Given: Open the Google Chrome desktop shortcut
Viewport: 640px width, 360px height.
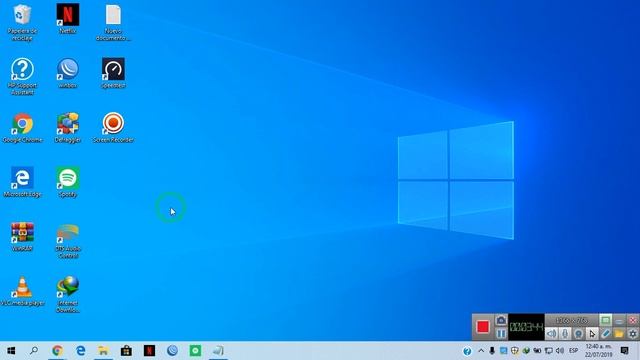Looking at the screenshot, I should click(22, 127).
